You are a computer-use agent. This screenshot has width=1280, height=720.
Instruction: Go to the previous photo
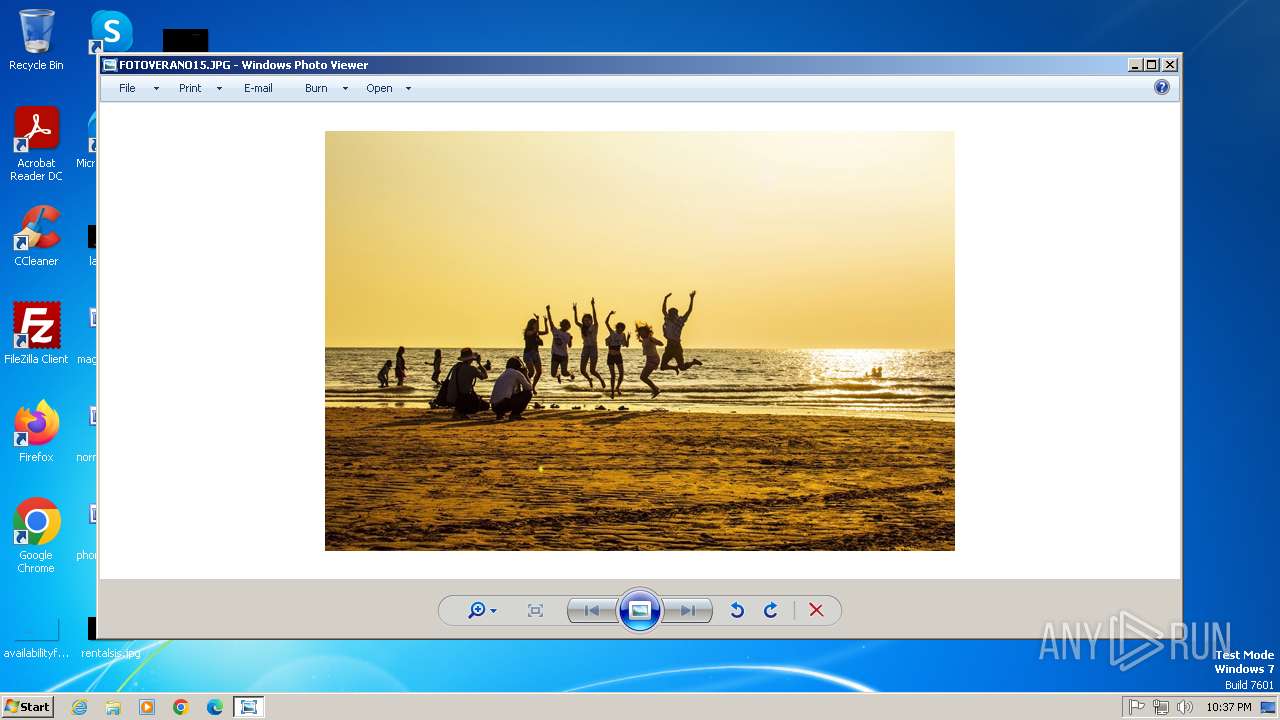(x=592, y=610)
